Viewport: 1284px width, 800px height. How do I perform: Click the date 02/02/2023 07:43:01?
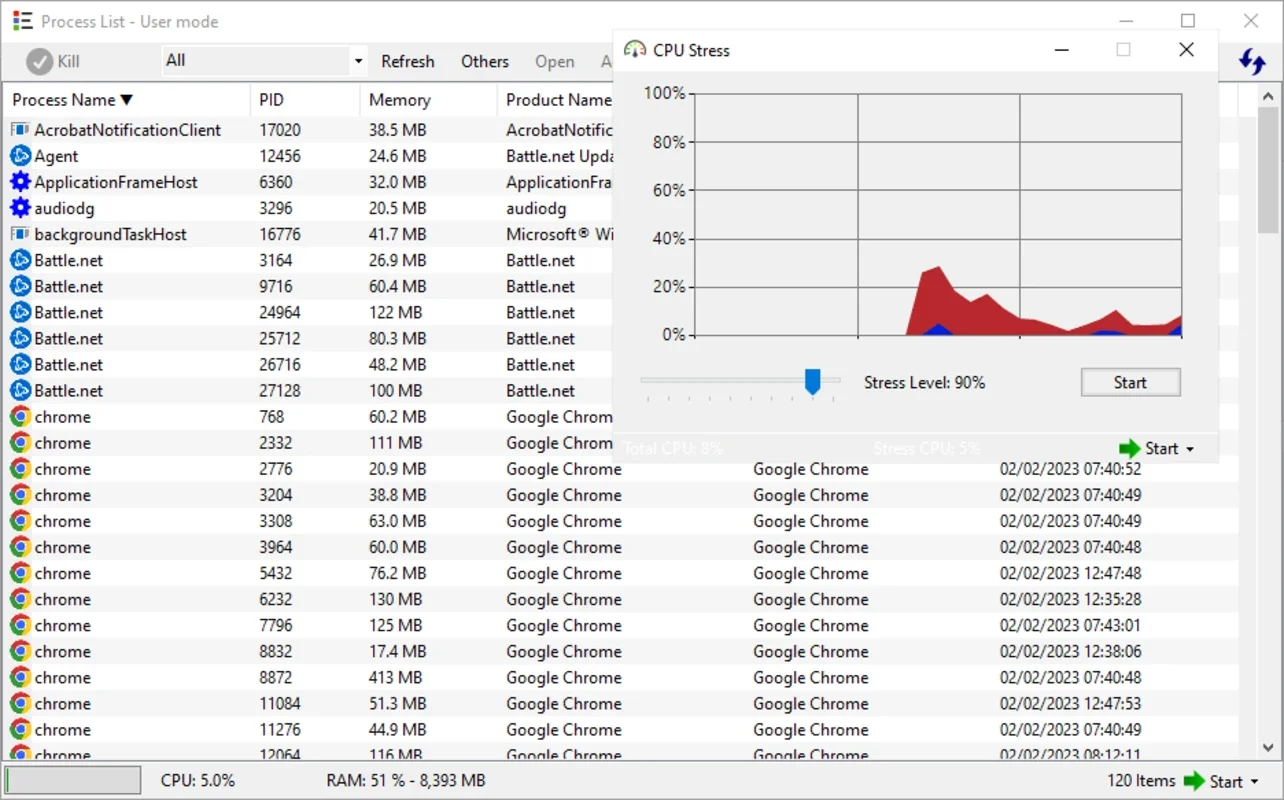(x=1070, y=625)
